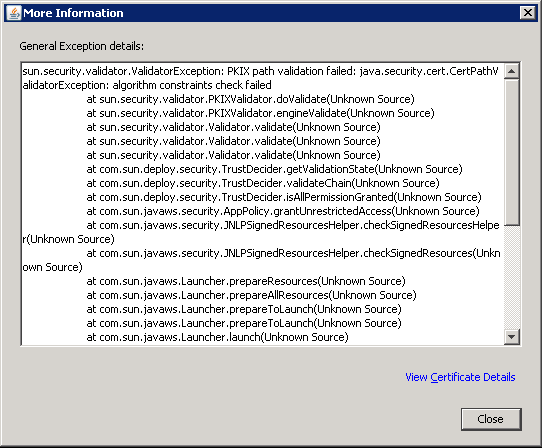
Task: Select the PKIXValidator.doValidate stack trace line
Action: coord(250,99)
